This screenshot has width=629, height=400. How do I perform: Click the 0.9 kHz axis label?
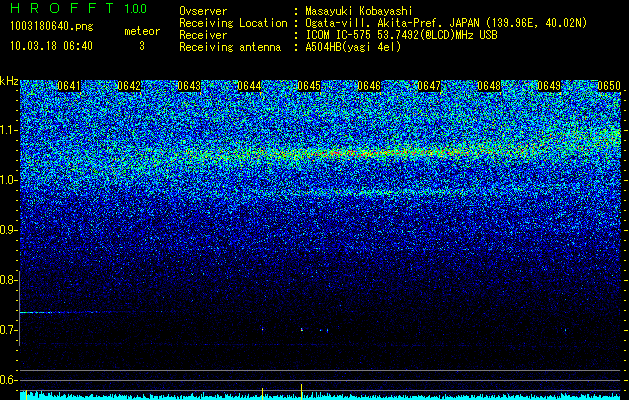8,230
